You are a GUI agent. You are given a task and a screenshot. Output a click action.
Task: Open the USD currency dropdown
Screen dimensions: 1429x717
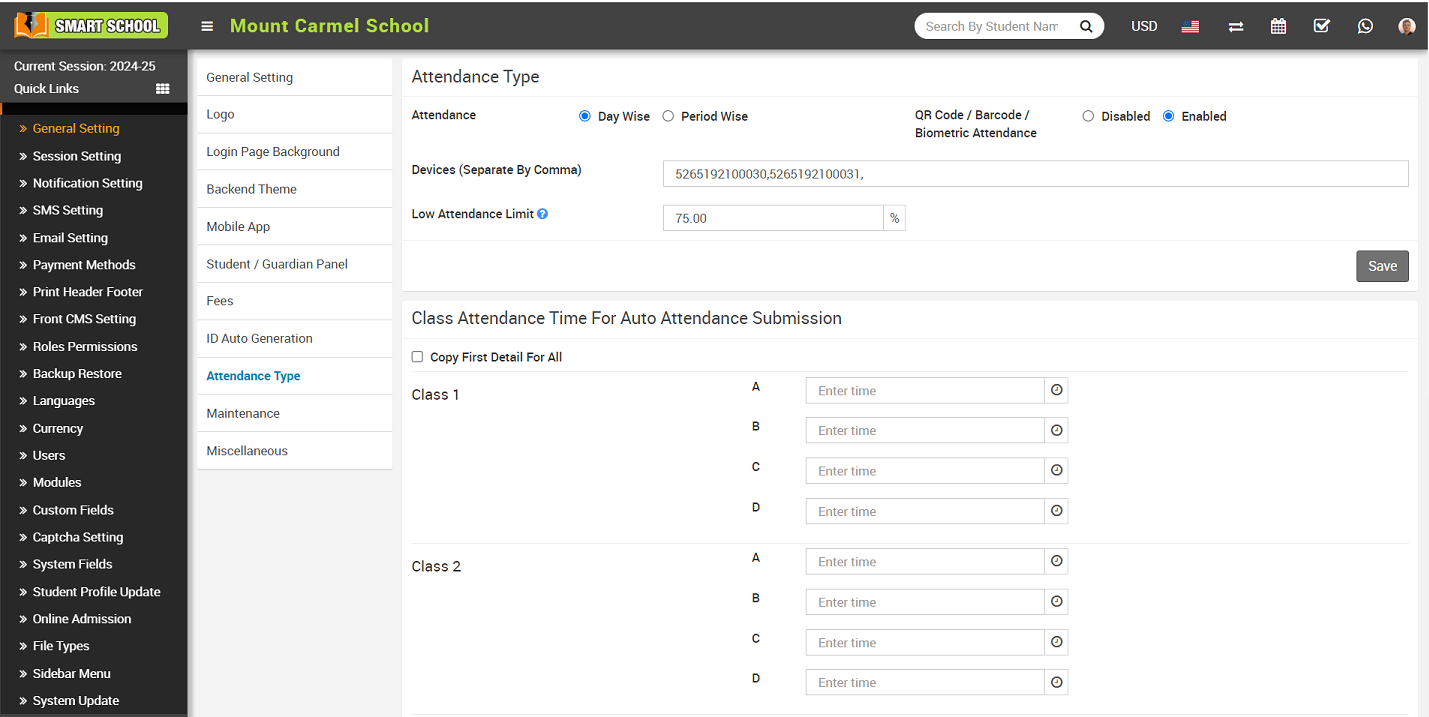(x=1144, y=27)
